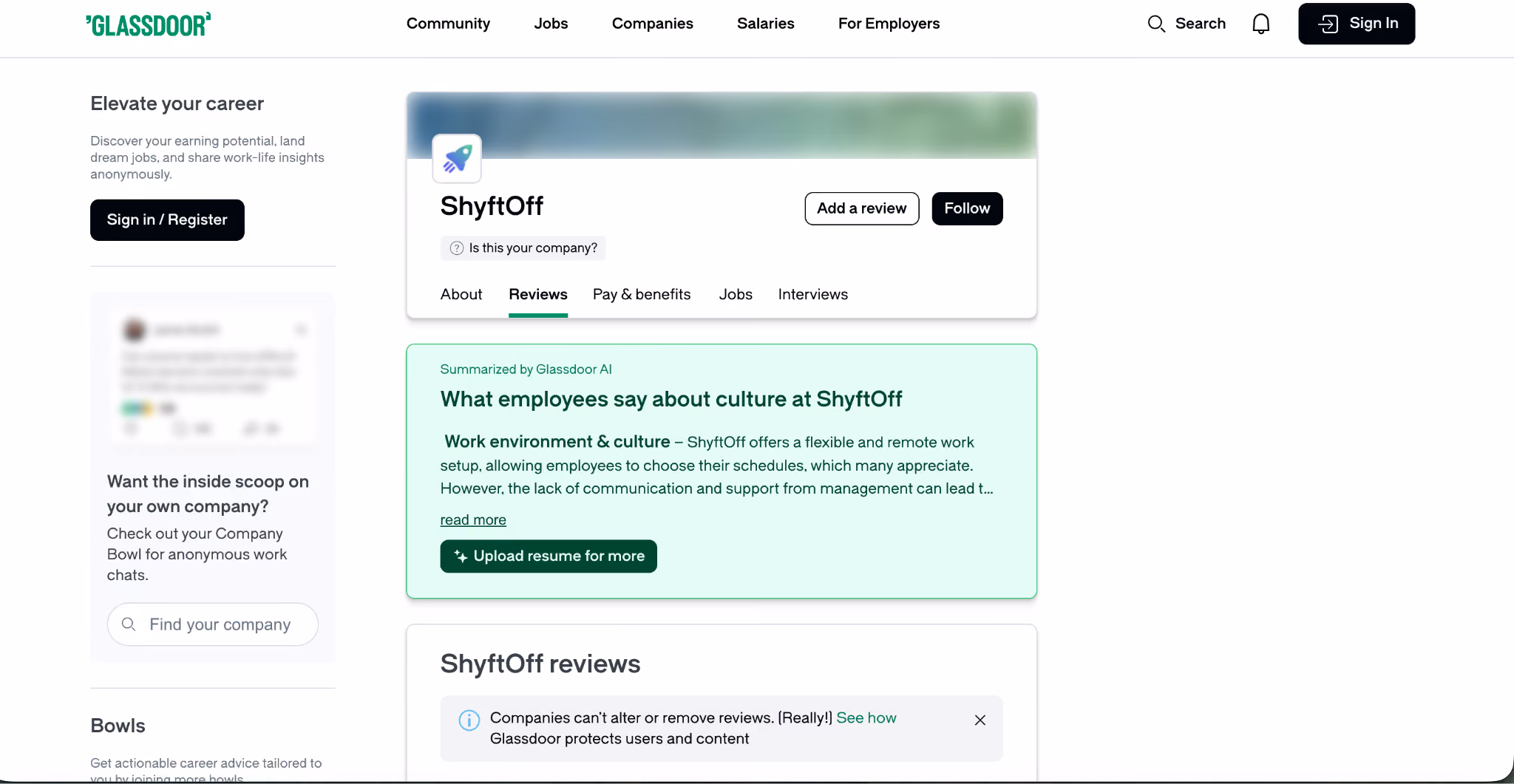The height and width of the screenshot is (784, 1514).
Task: Switch to Pay & benefits tab
Action: 642,294
